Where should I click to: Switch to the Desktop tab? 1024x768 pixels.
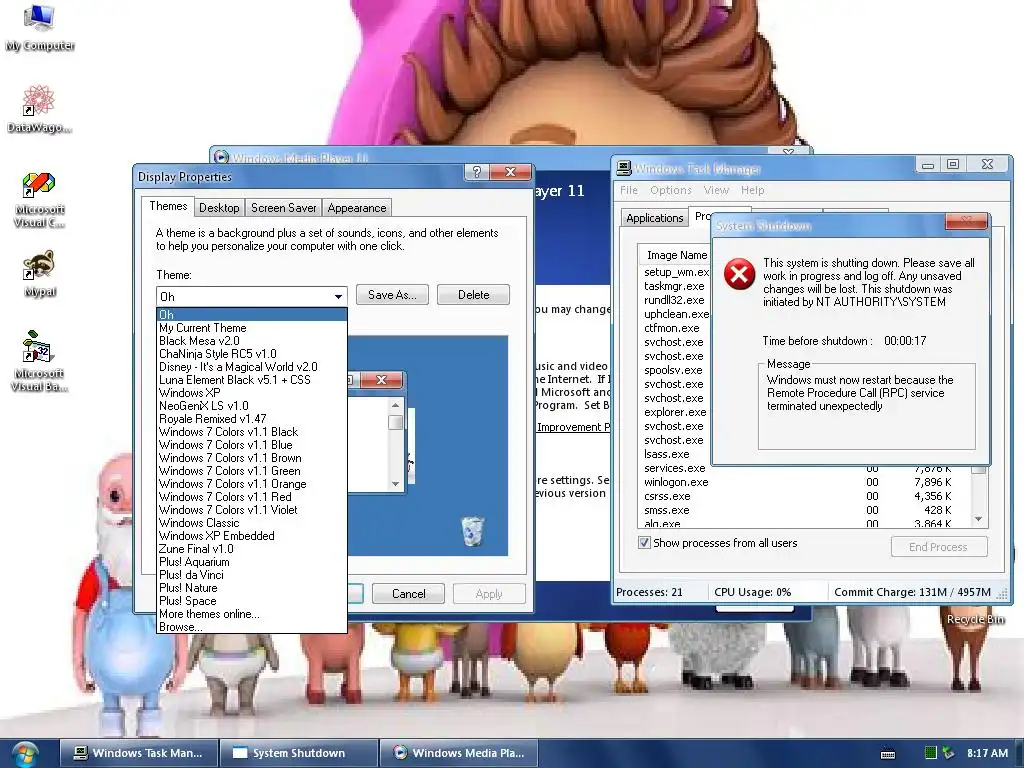(219, 208)
